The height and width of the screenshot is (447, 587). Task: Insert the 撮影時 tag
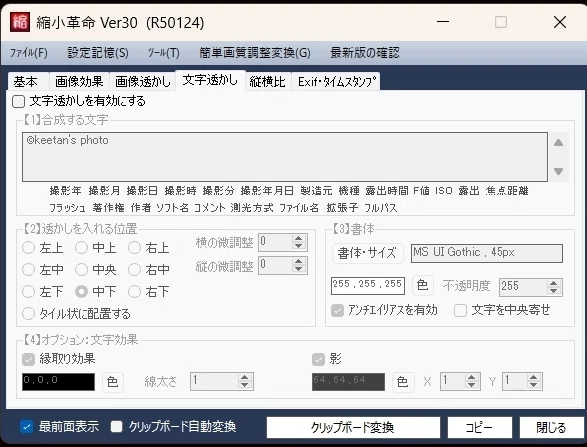180,191
